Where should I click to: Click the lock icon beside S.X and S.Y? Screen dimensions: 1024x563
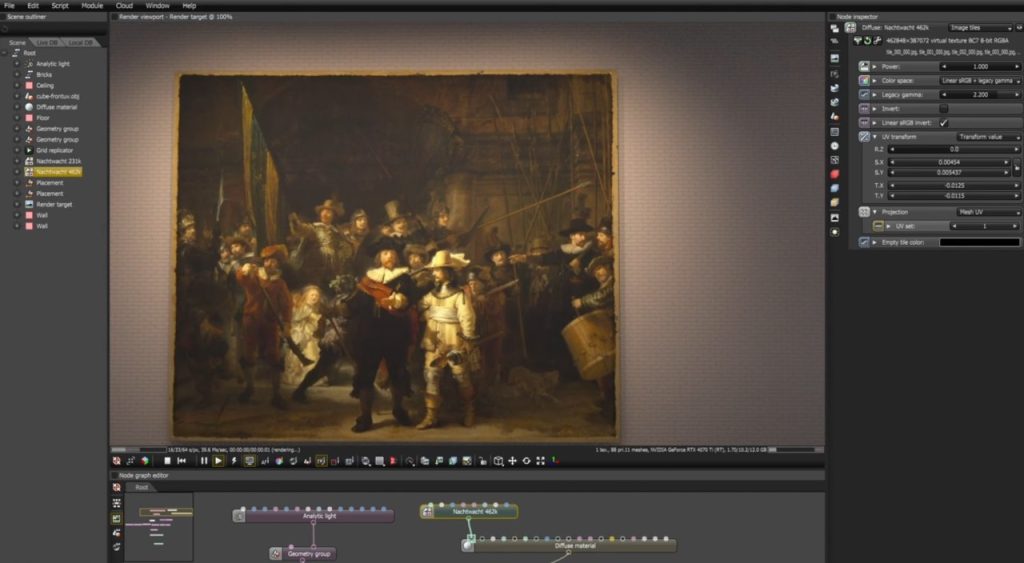coord(1017,167)
